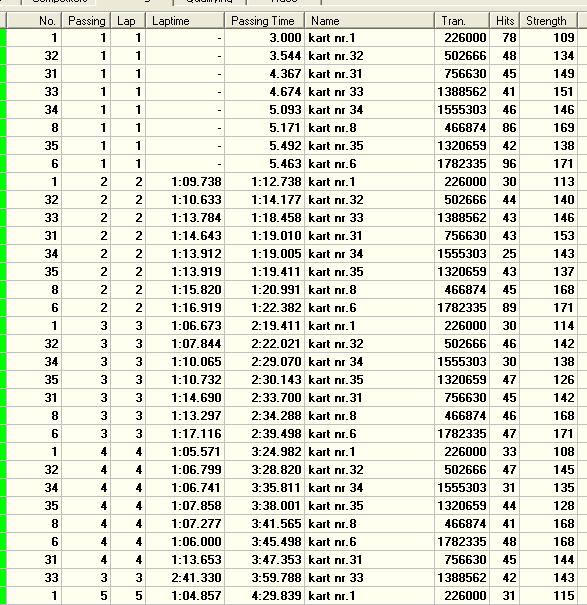Click laptime 1:14.690 cell
Image resolution: width=587 pixels, height=605 pixels.
coord(185,398)
